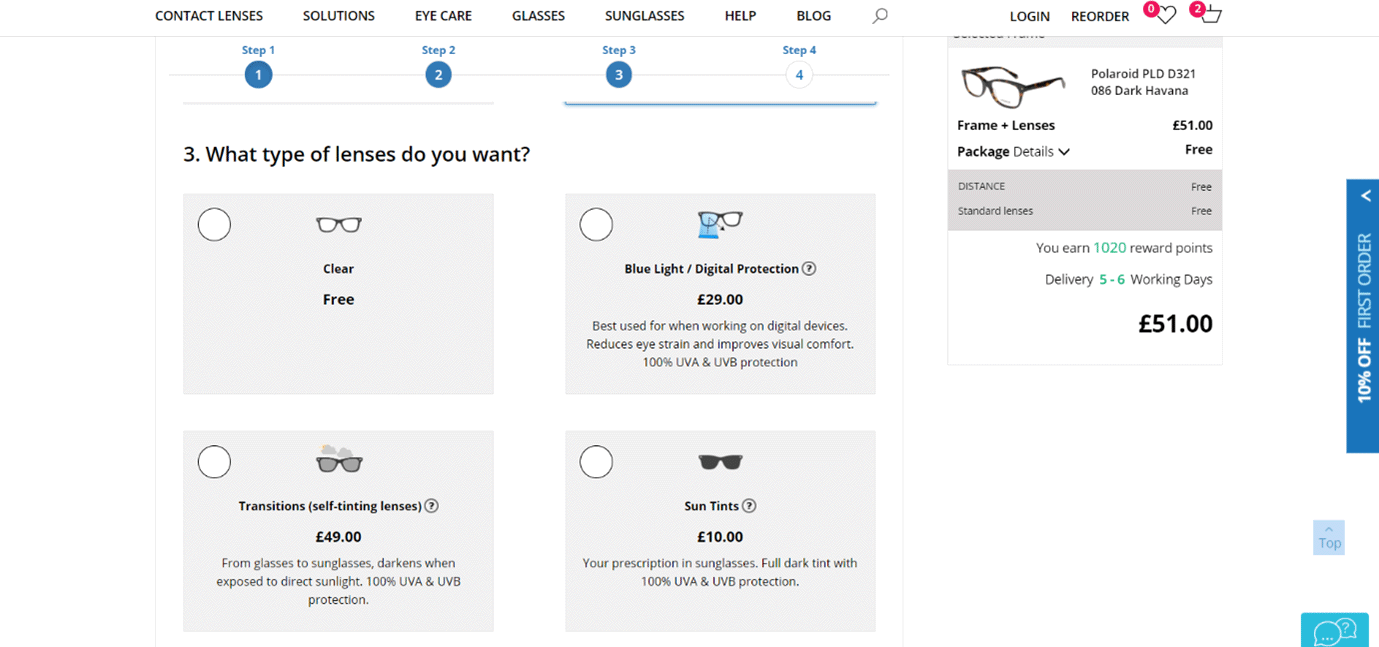Open the wishlist heart icon

click(x=1166, y=15)
